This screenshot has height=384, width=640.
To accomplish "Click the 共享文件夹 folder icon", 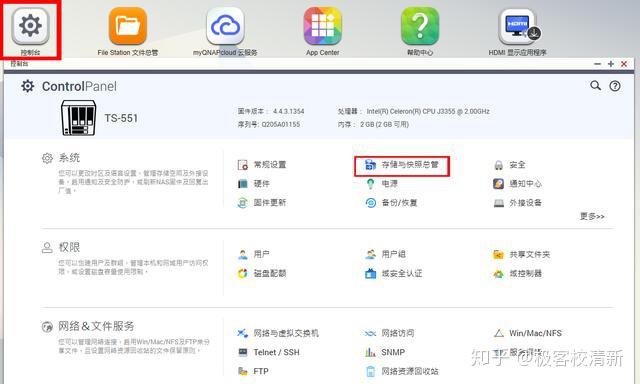I will coord(498,255).
